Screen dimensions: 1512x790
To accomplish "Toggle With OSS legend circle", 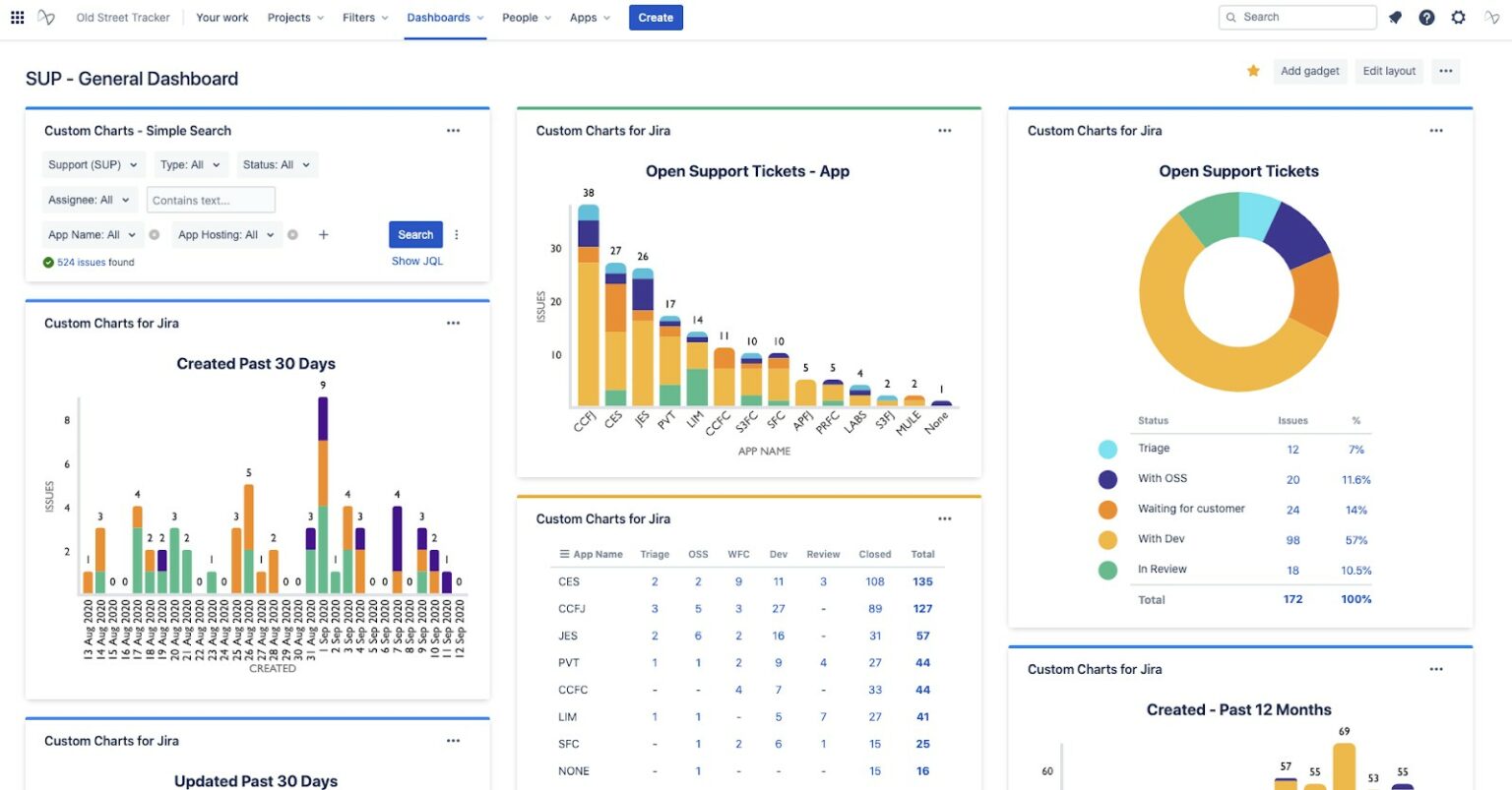I will 1107,479.
